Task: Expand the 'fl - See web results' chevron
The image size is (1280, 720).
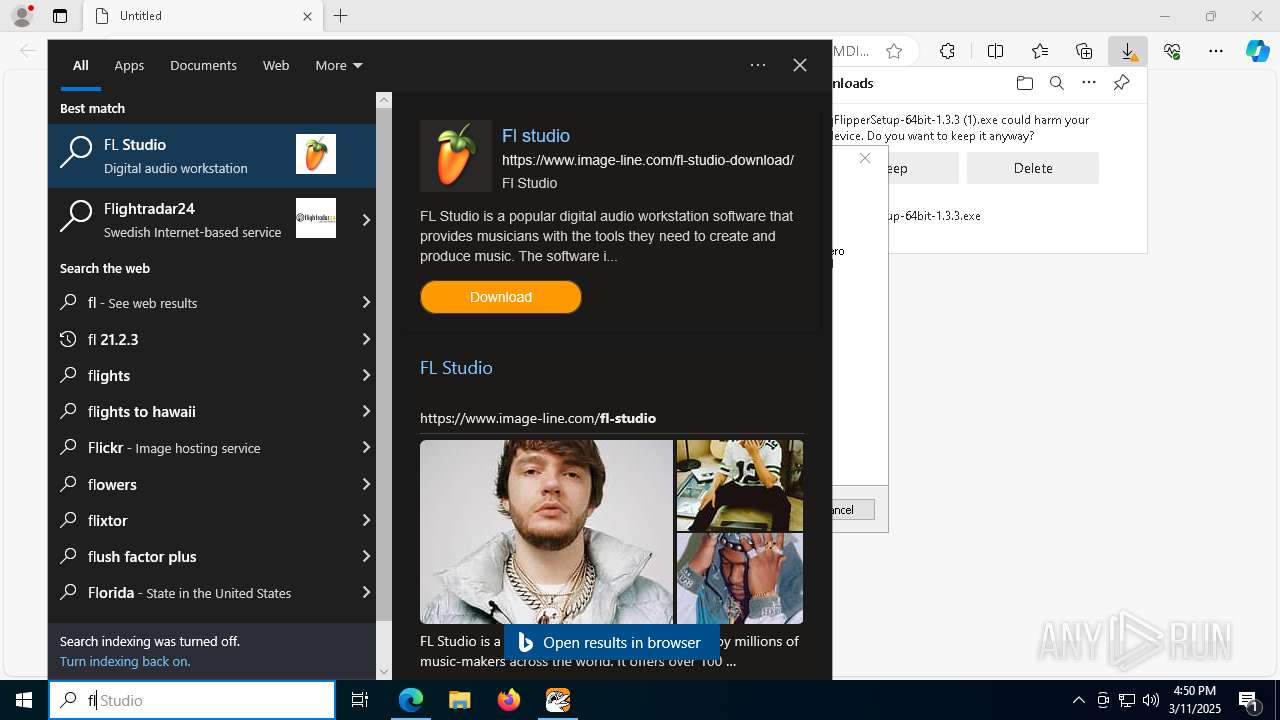Action: coord(366,303)
